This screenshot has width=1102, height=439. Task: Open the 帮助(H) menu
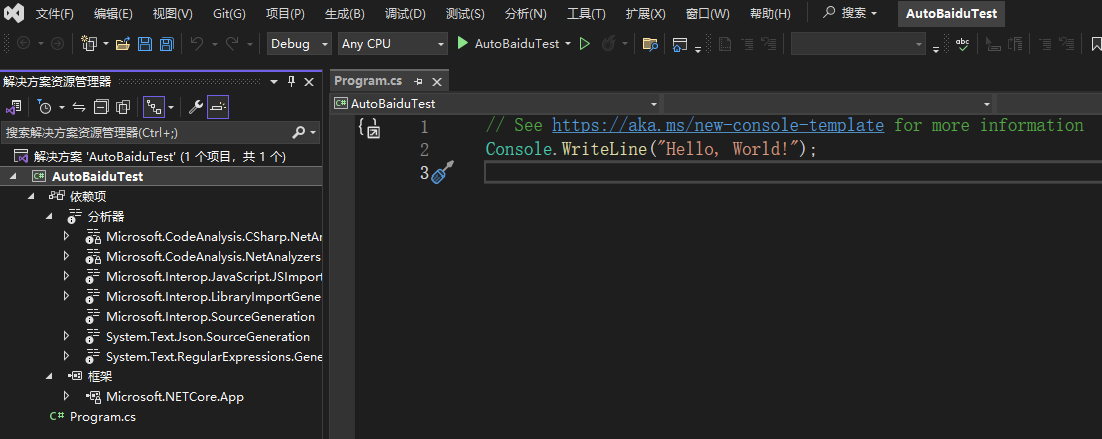point(770,13)
